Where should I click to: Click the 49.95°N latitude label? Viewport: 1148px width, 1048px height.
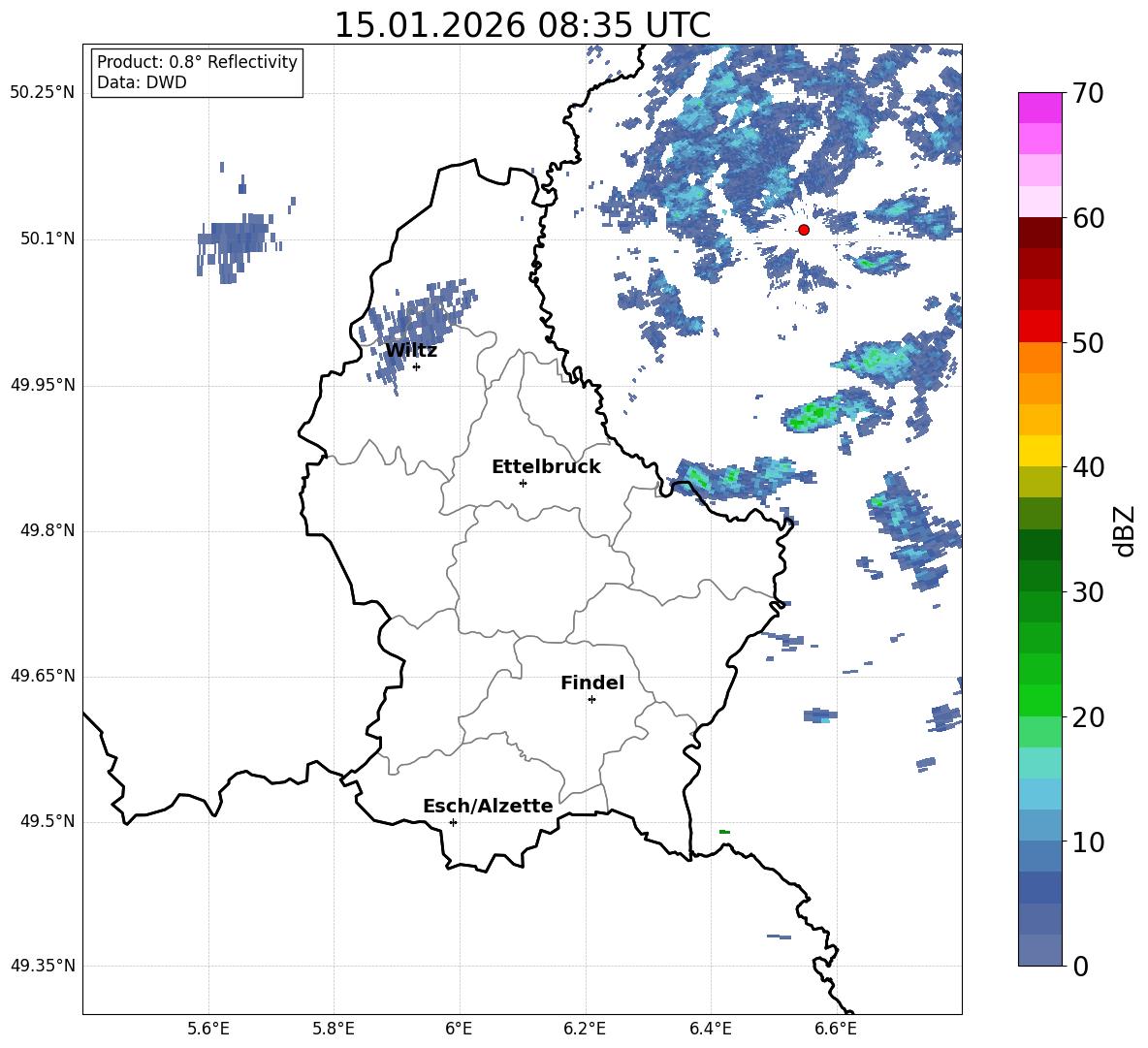pos(42,385)
